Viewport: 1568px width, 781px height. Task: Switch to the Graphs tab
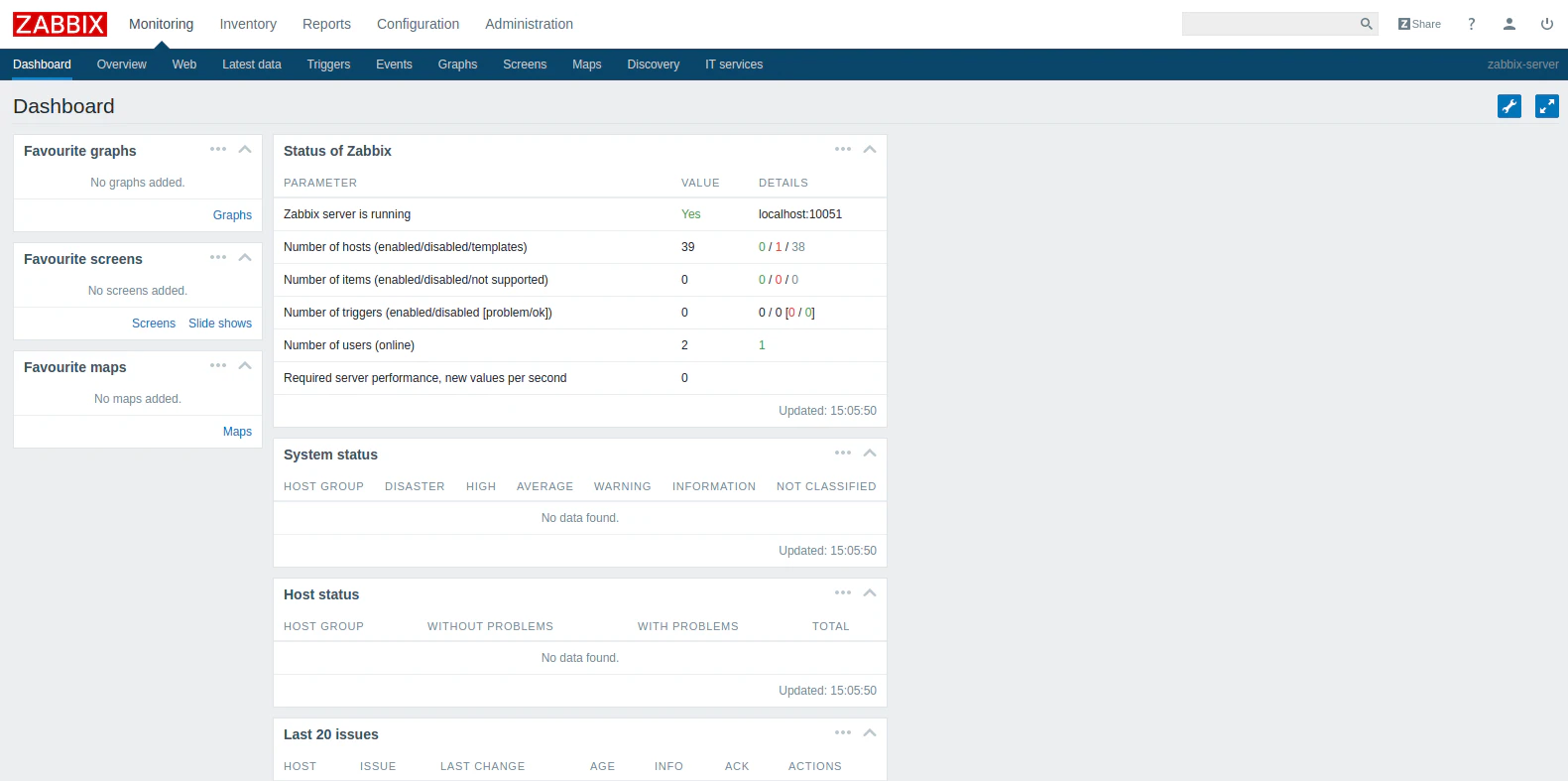click(x=457, y=65)
